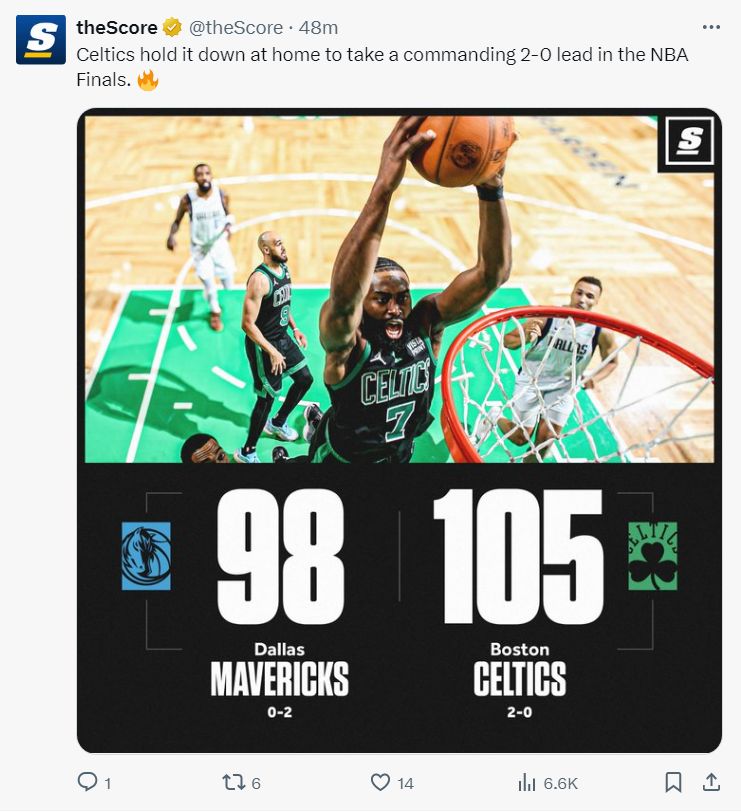
Task: Click the Boston Celtics shamrock logo
Action: click(652, 556)
